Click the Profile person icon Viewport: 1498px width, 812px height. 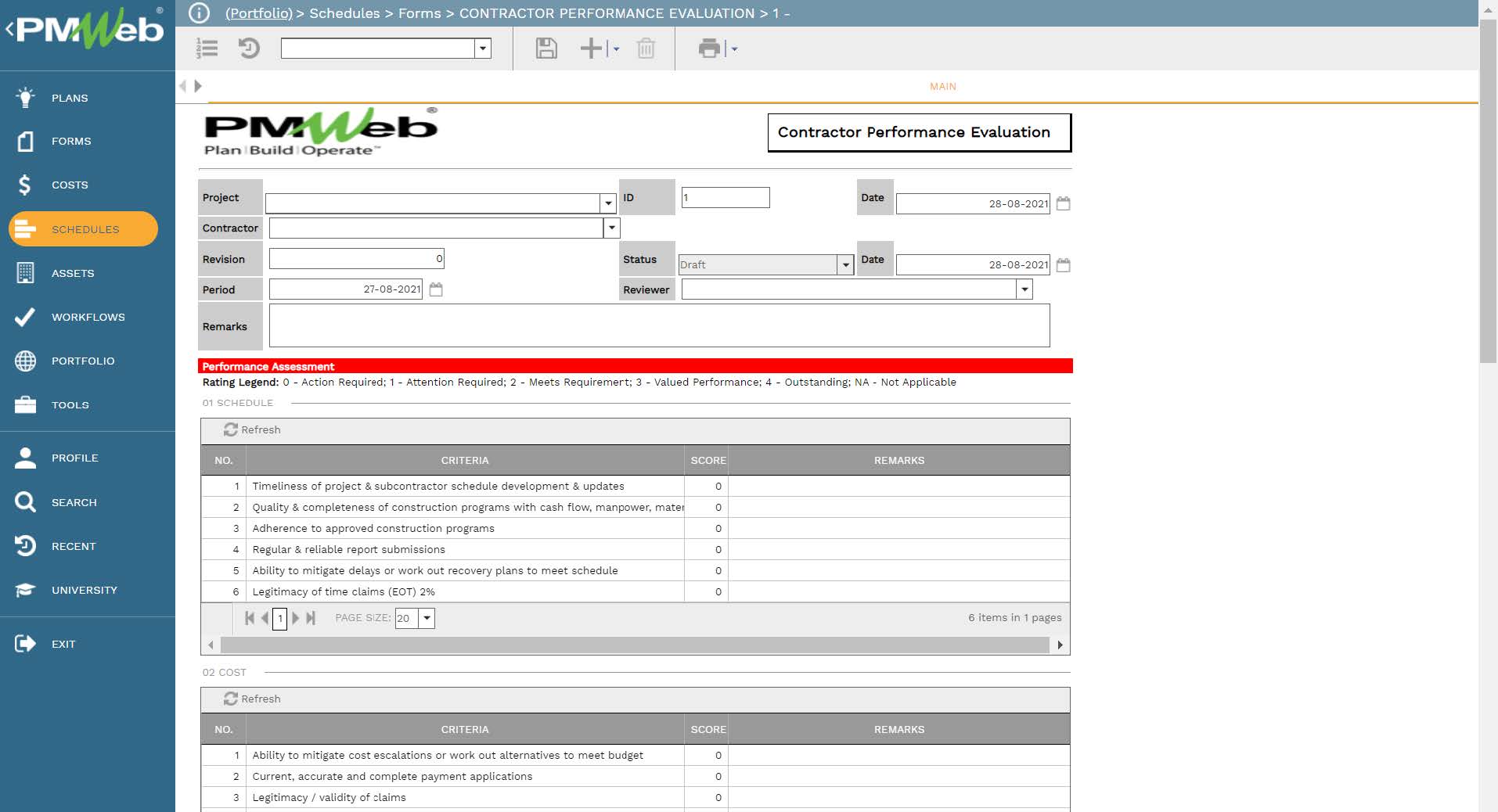pyautogui.click(x=25, y=458)
